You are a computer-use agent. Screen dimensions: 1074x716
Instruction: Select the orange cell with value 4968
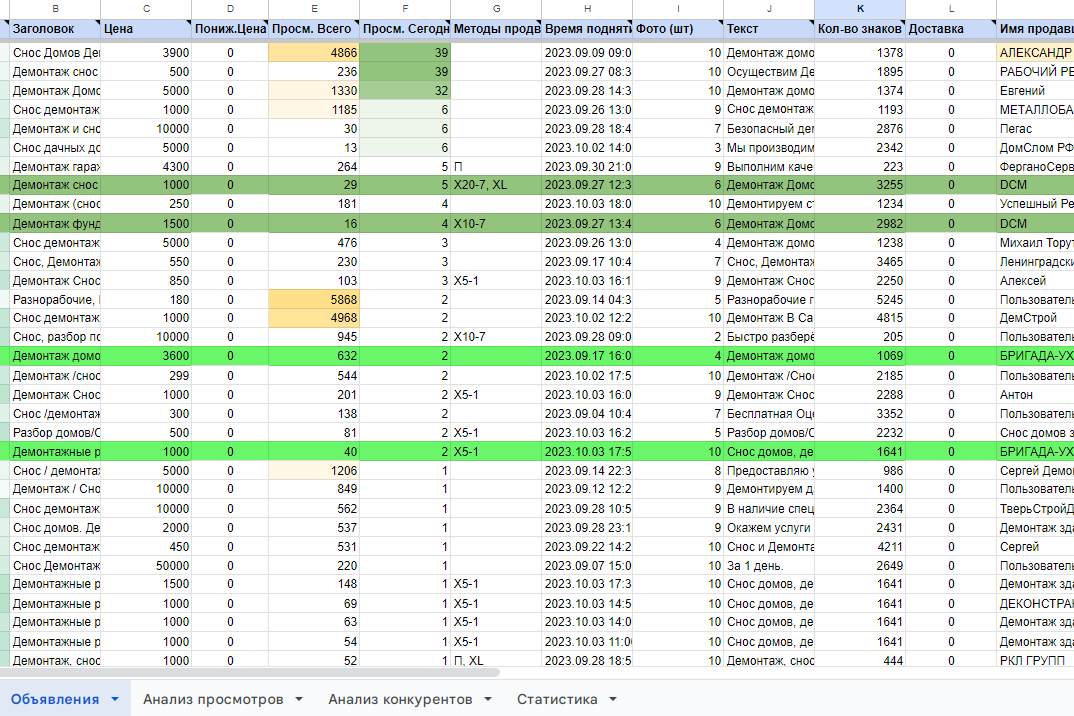(314, 318)
